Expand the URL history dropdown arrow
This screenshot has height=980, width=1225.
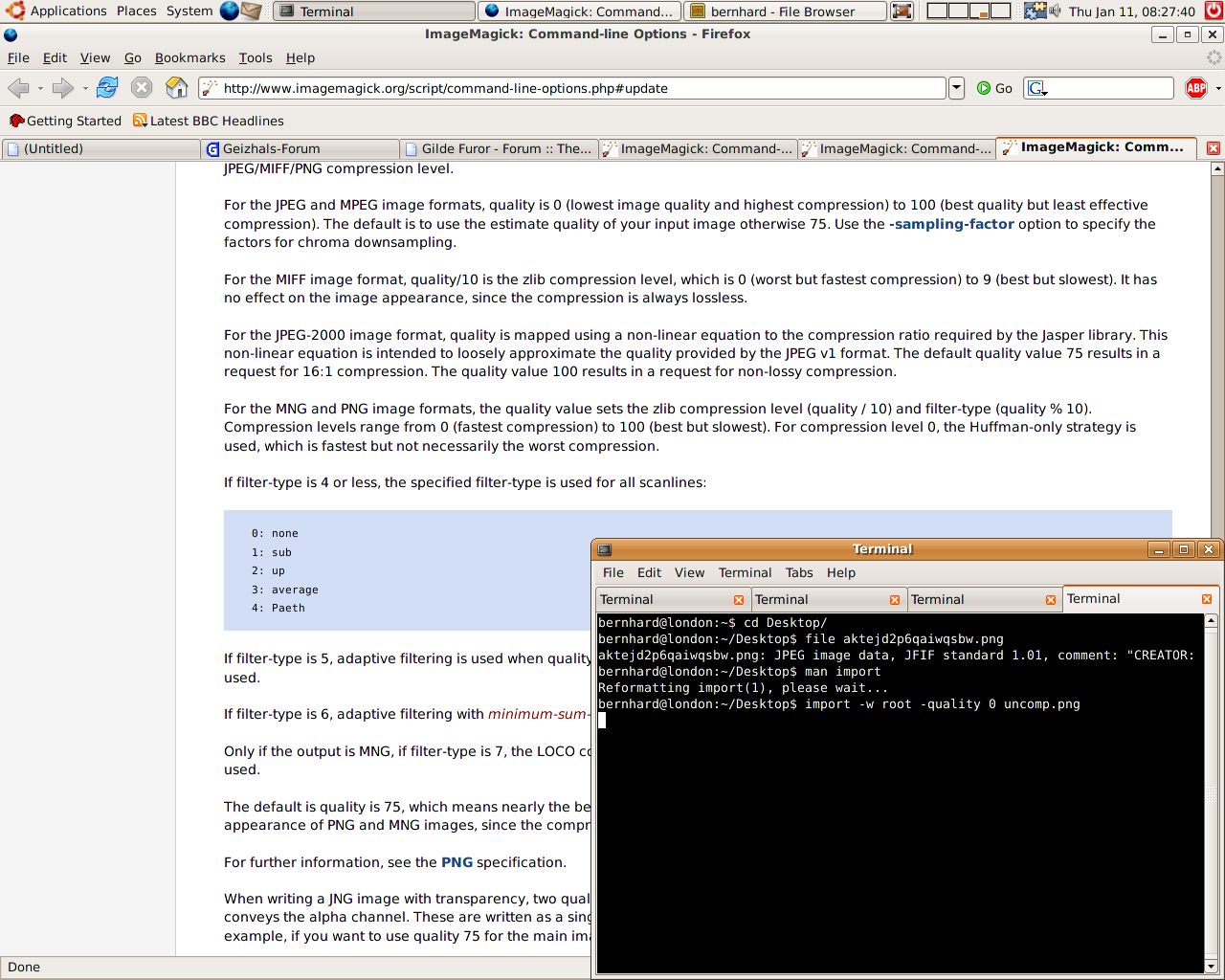pyautogui.click(x=956, y=88)
